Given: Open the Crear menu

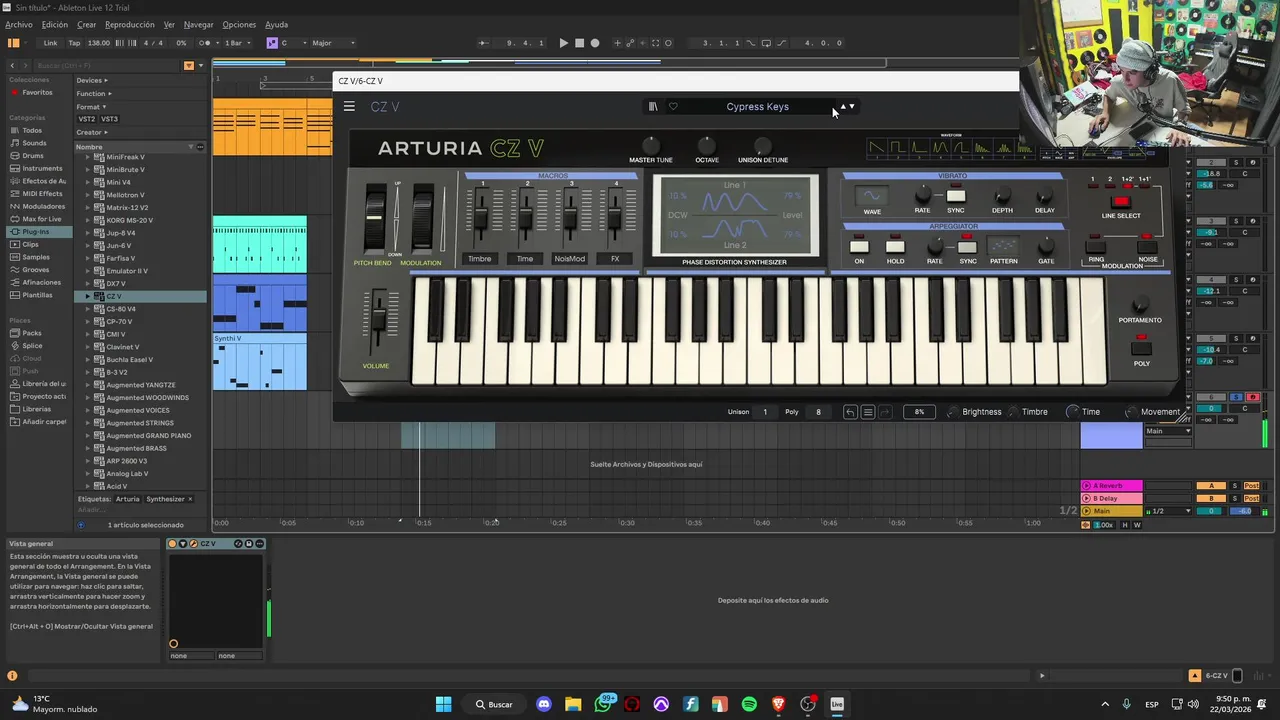Looking at the screenshot, I should coord(87,24).
